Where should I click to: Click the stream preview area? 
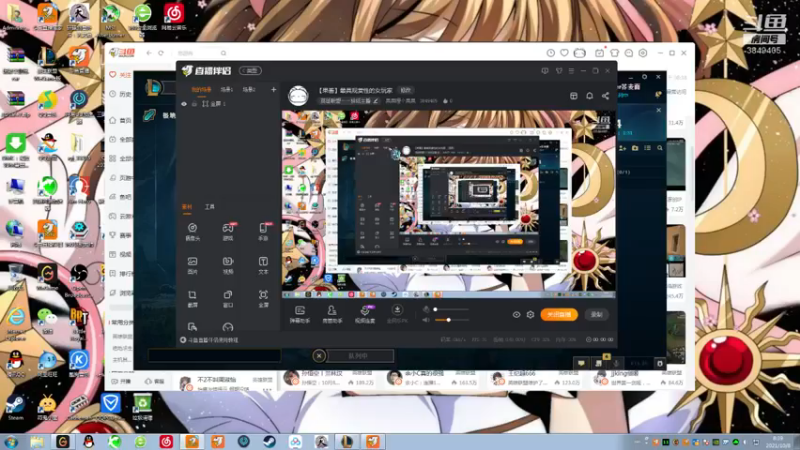tap(449, 204)
